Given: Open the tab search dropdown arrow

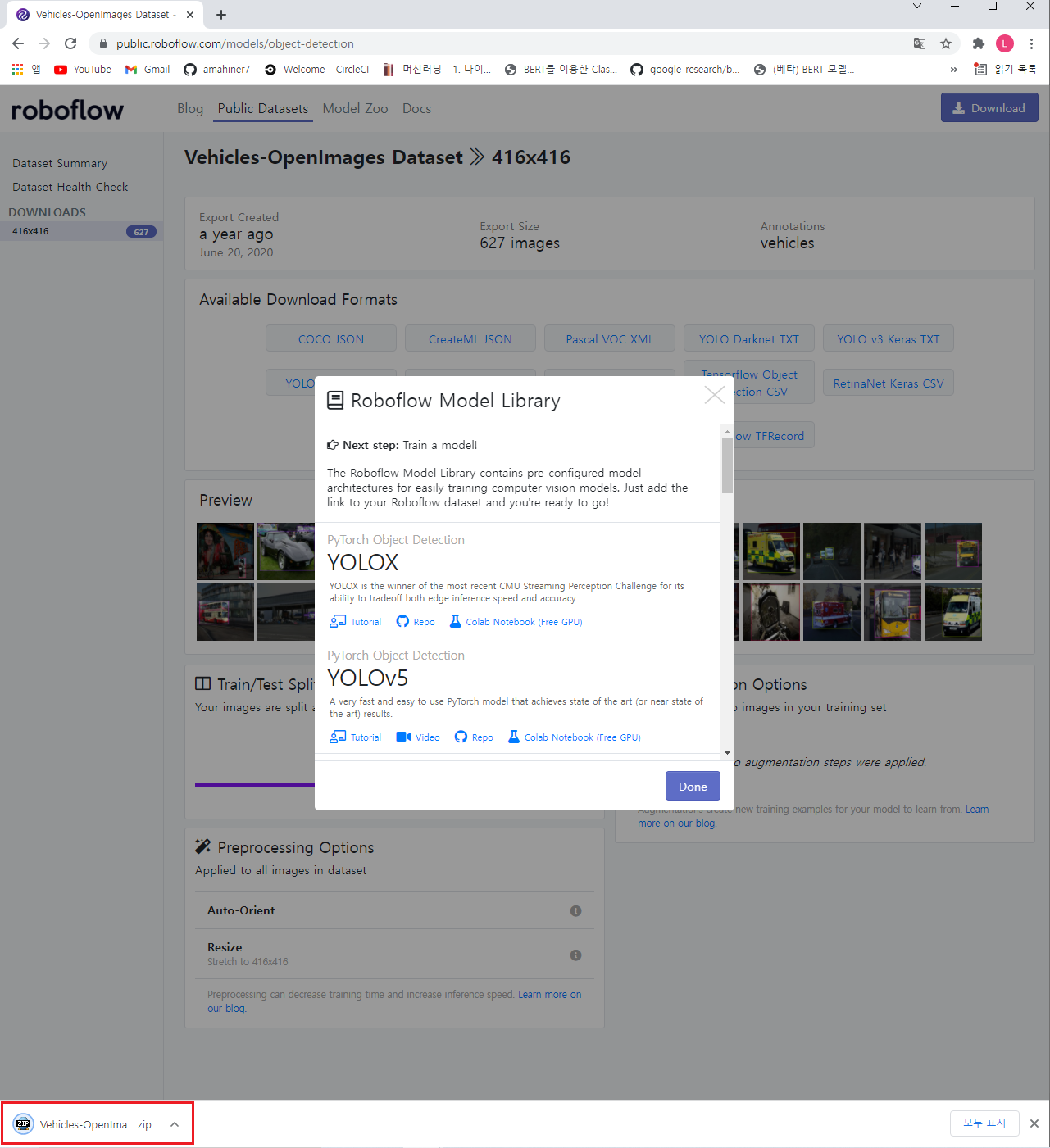Looking at the screenshot, I should (917, 7).
